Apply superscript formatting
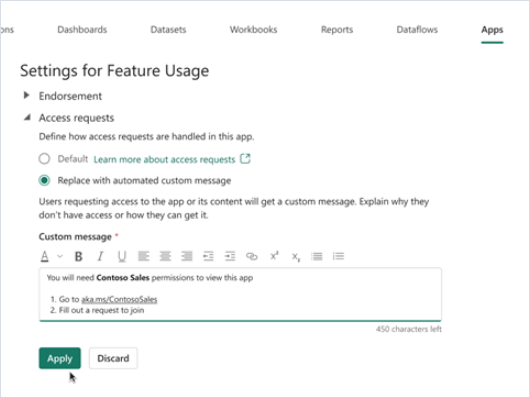 (274, 256)
